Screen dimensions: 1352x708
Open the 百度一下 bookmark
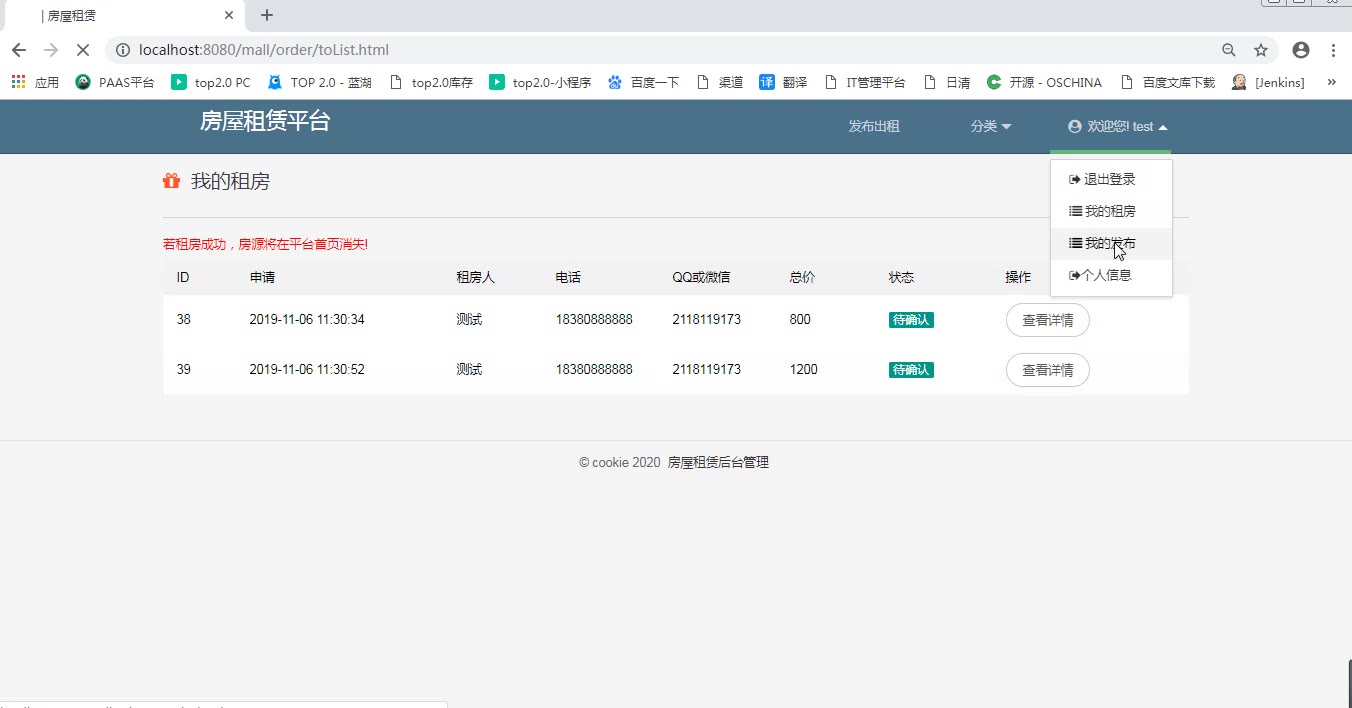(644, 82)
